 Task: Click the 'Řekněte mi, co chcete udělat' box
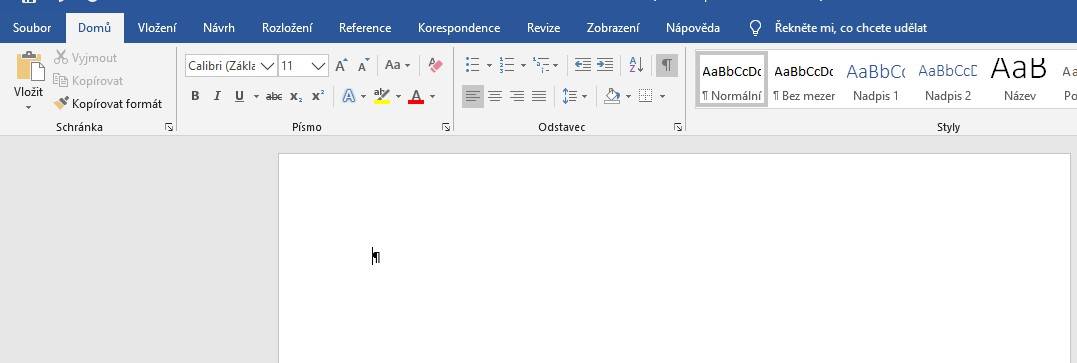tap(850, 28)
